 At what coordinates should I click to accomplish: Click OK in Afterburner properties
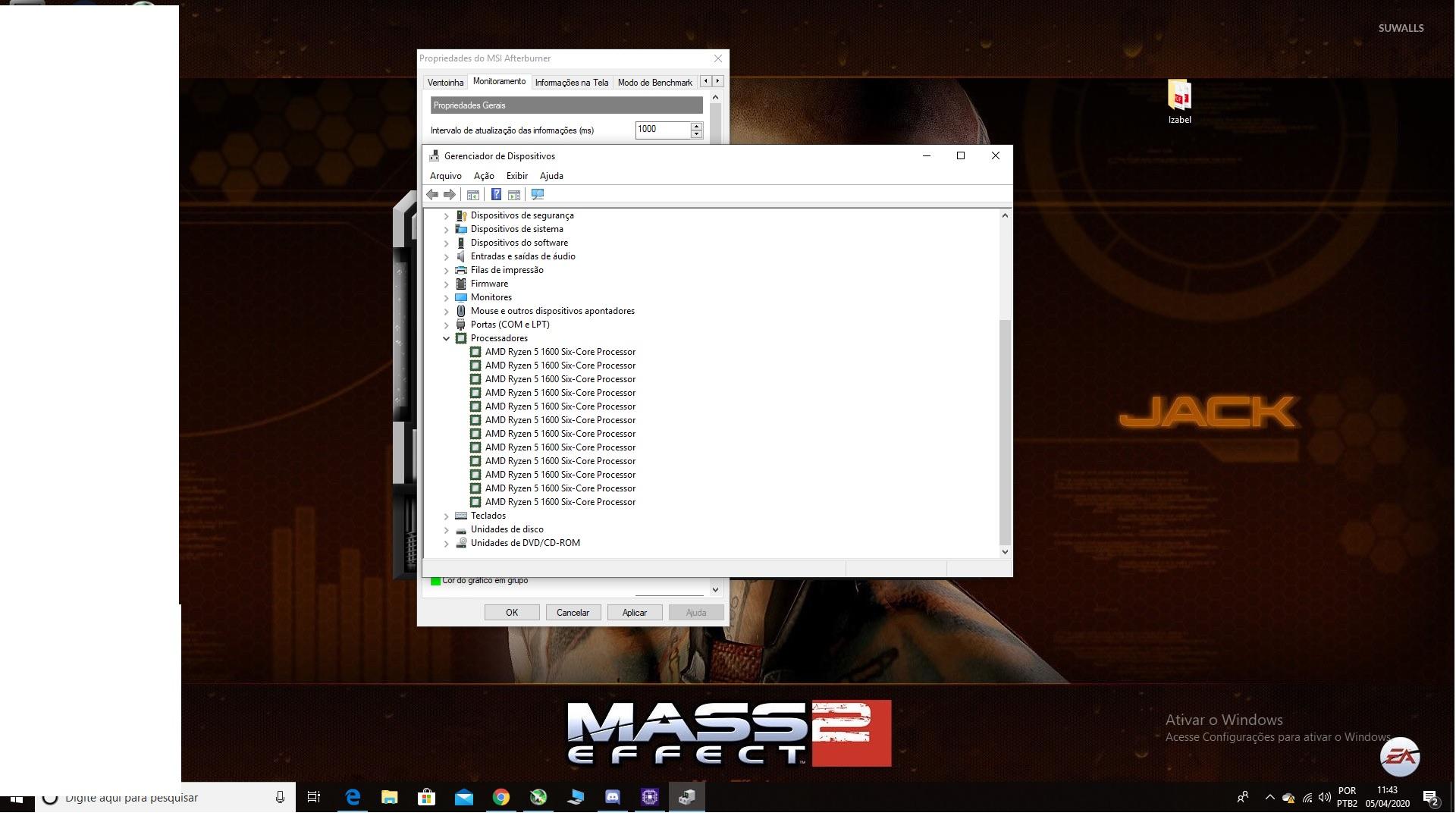512,613
